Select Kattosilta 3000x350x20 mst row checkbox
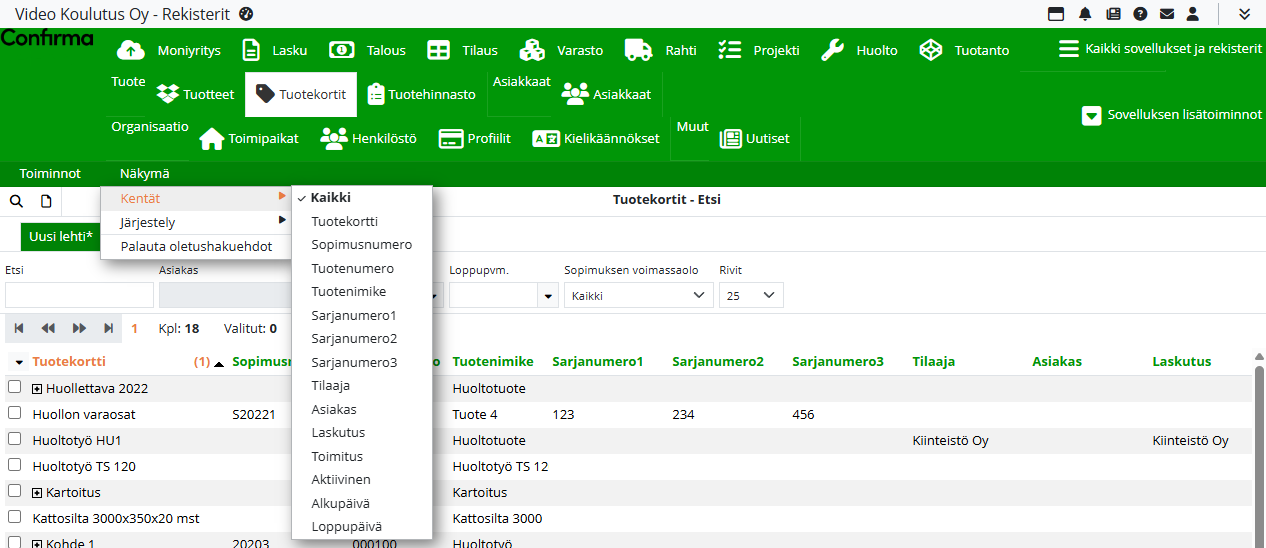This screenshot has height=548, width=1266. (15, 517)
